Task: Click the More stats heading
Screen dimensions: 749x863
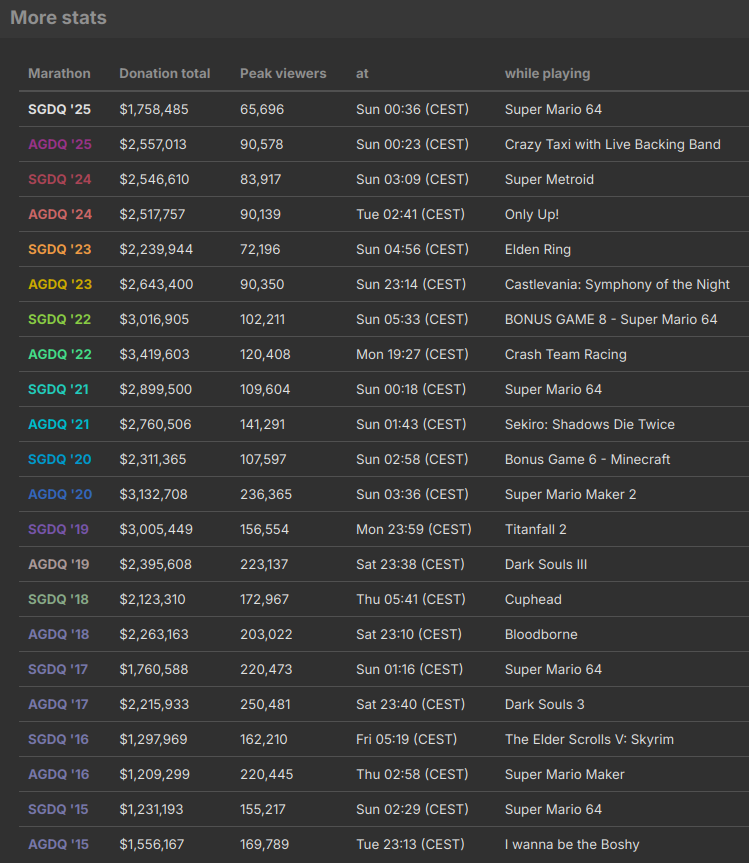Action: coord(58,18)
